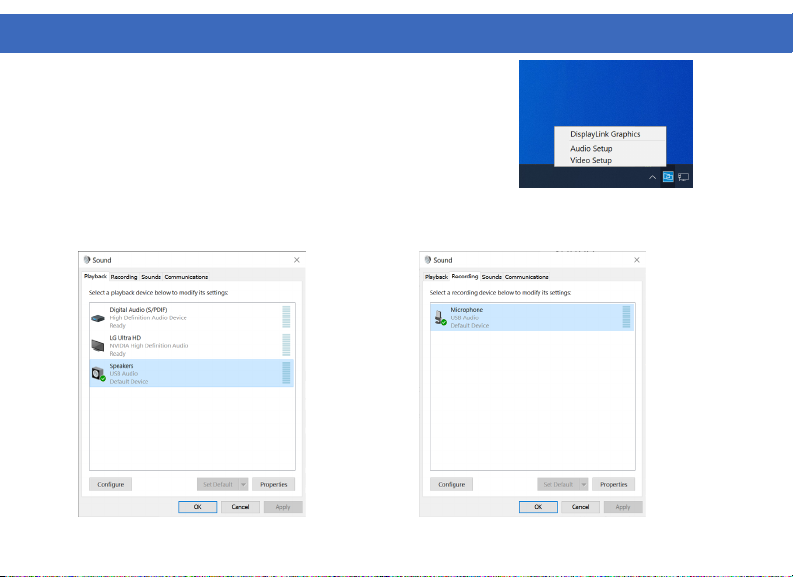This screenshot has width=793, height=577.
Task: Open Properties in the recording Sound window
Action: [x=613, y=484]
